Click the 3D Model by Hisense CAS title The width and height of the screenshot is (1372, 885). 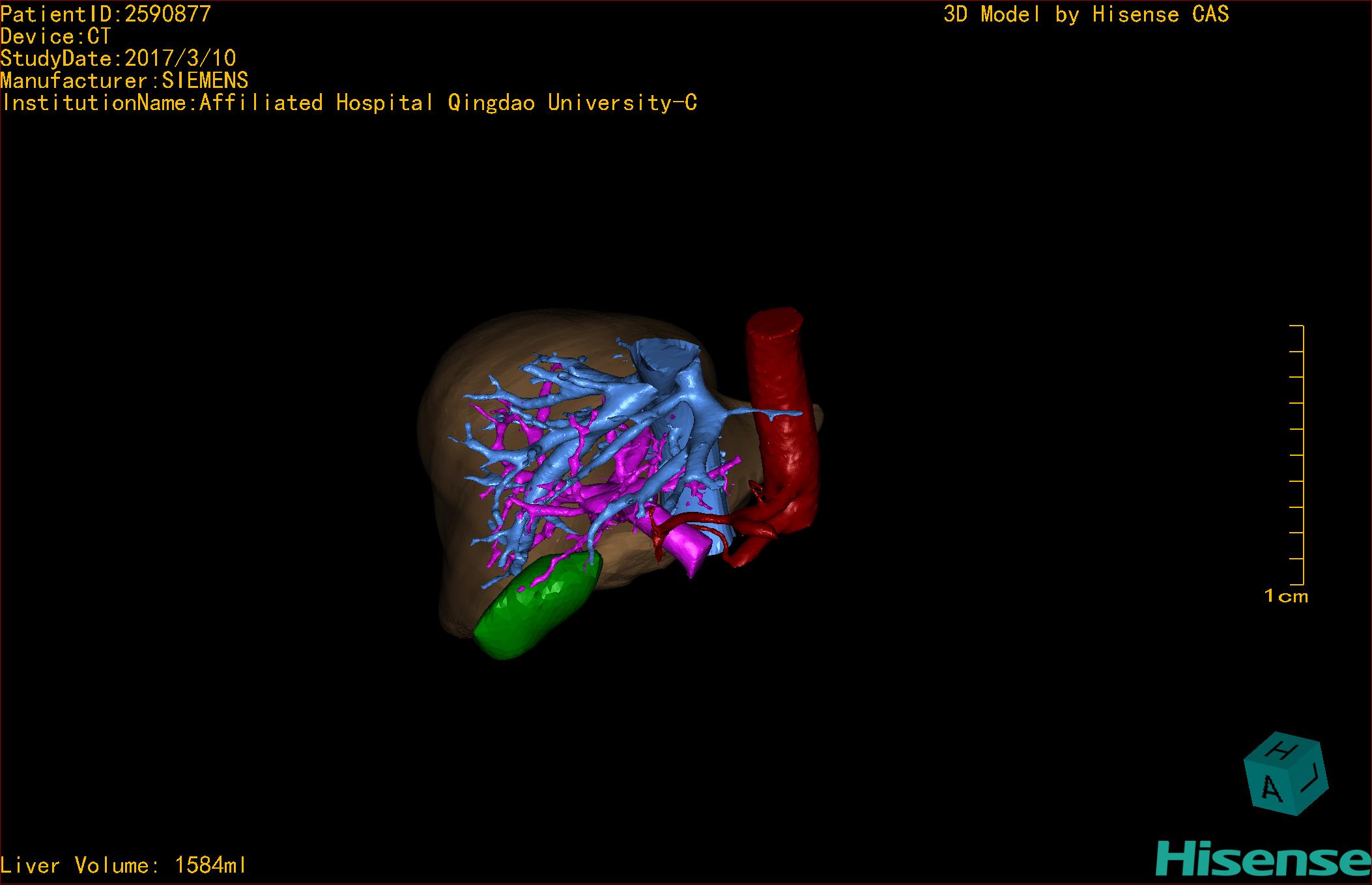[1085, 14]
